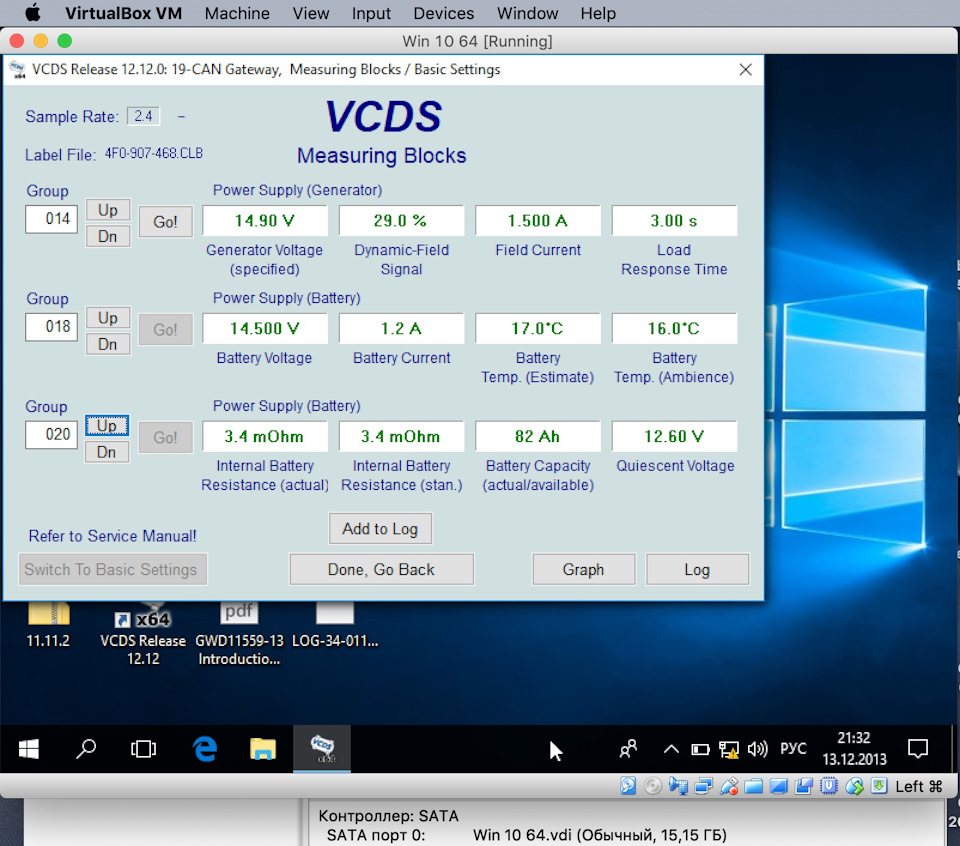The width and height of the screenshot is (960, 846).
Task: Expand hidden system tray icons chevron
Action: pos(671,749)
